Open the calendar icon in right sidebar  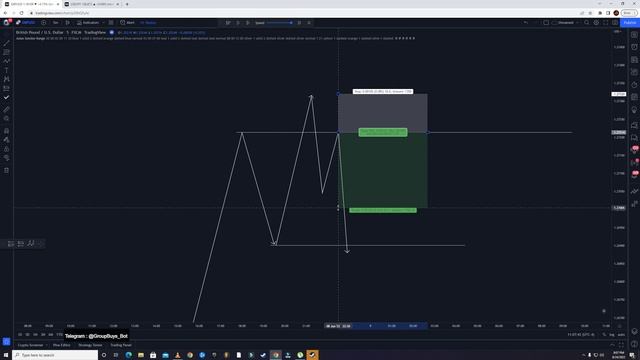point(634,97)
